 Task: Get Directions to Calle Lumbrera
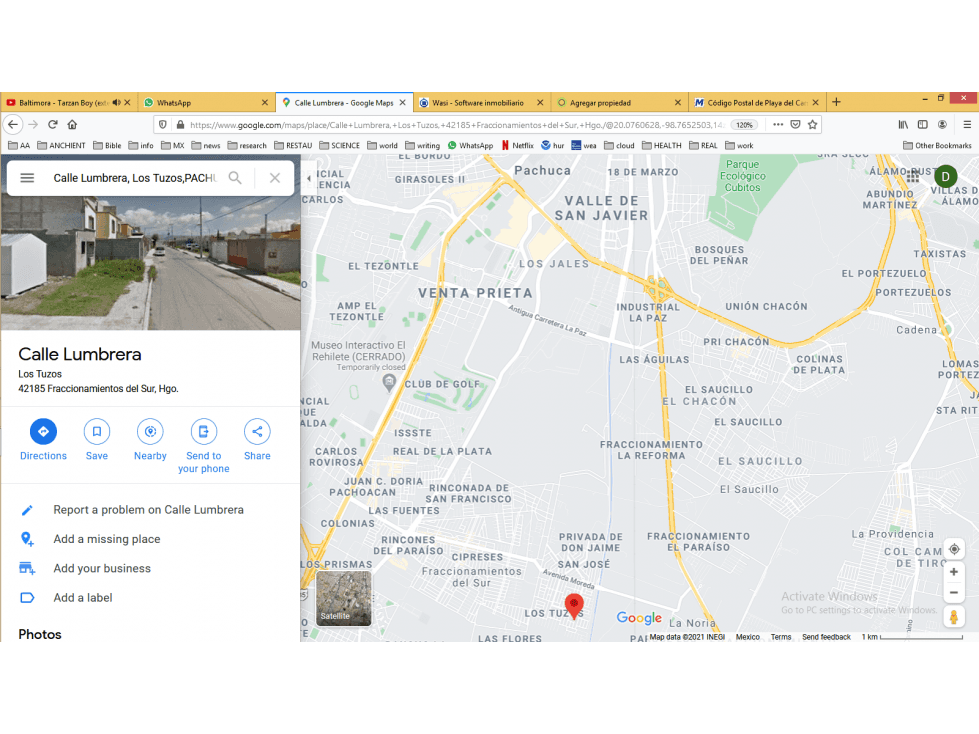pos(43,440)
